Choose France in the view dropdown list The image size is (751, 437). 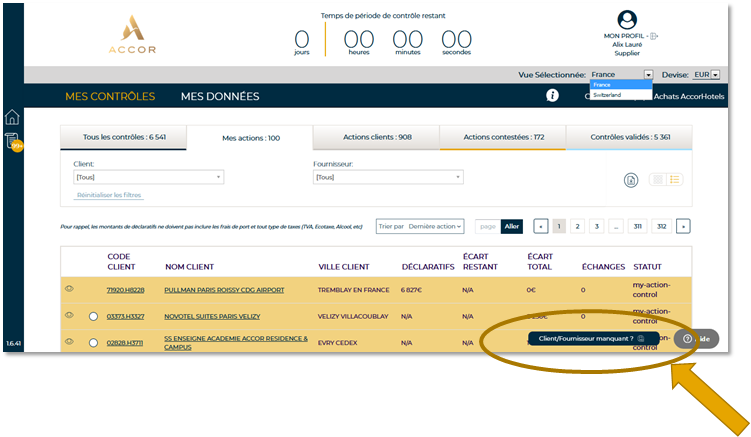[621, 85]
